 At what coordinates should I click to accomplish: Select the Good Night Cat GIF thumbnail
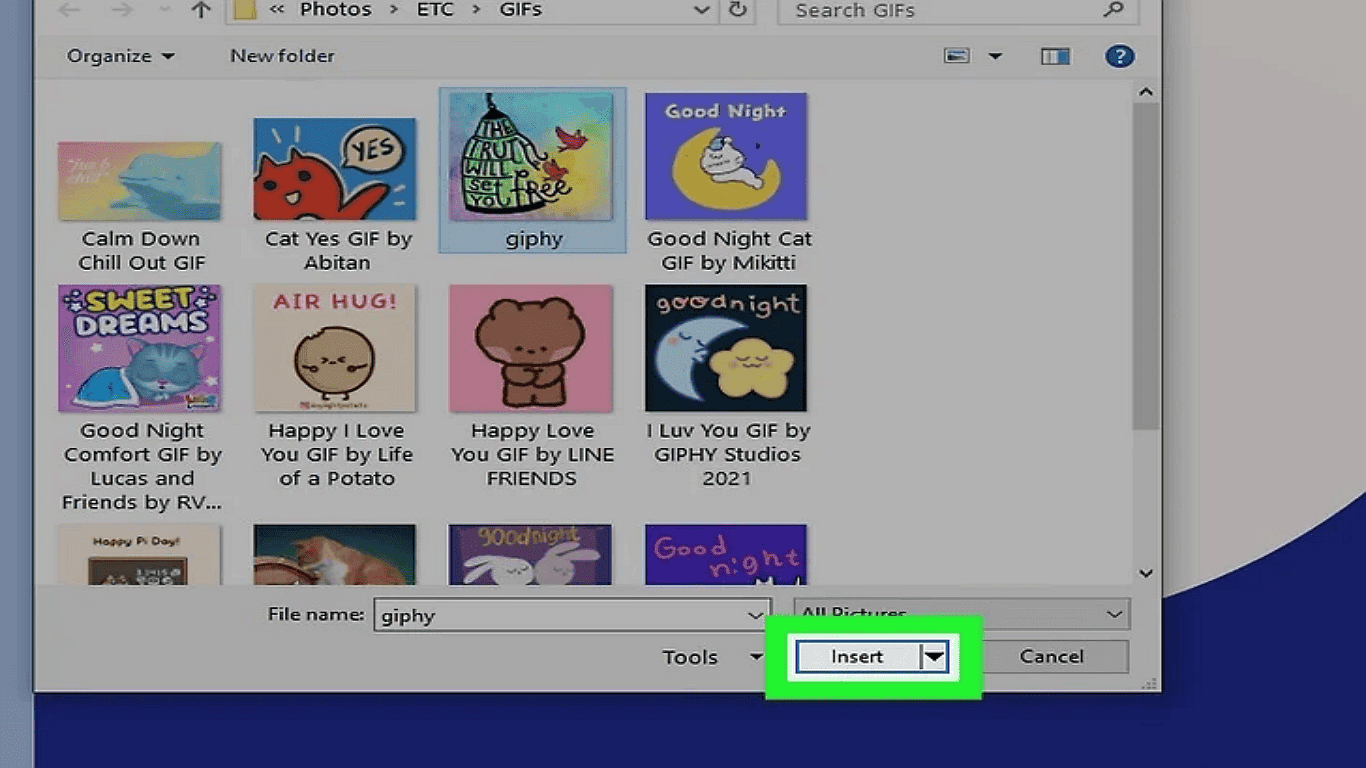726,157
